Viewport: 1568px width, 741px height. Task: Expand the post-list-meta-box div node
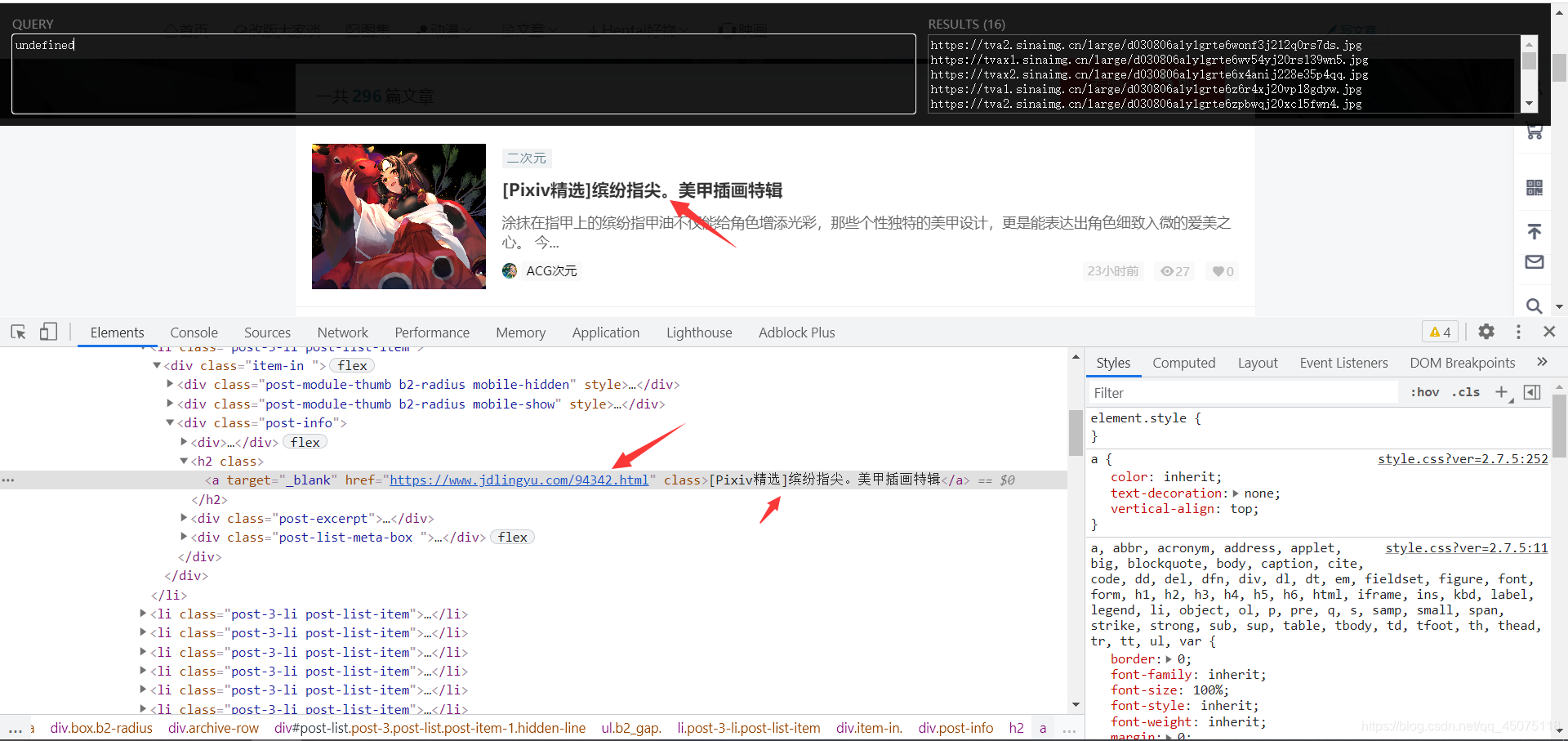184,537
